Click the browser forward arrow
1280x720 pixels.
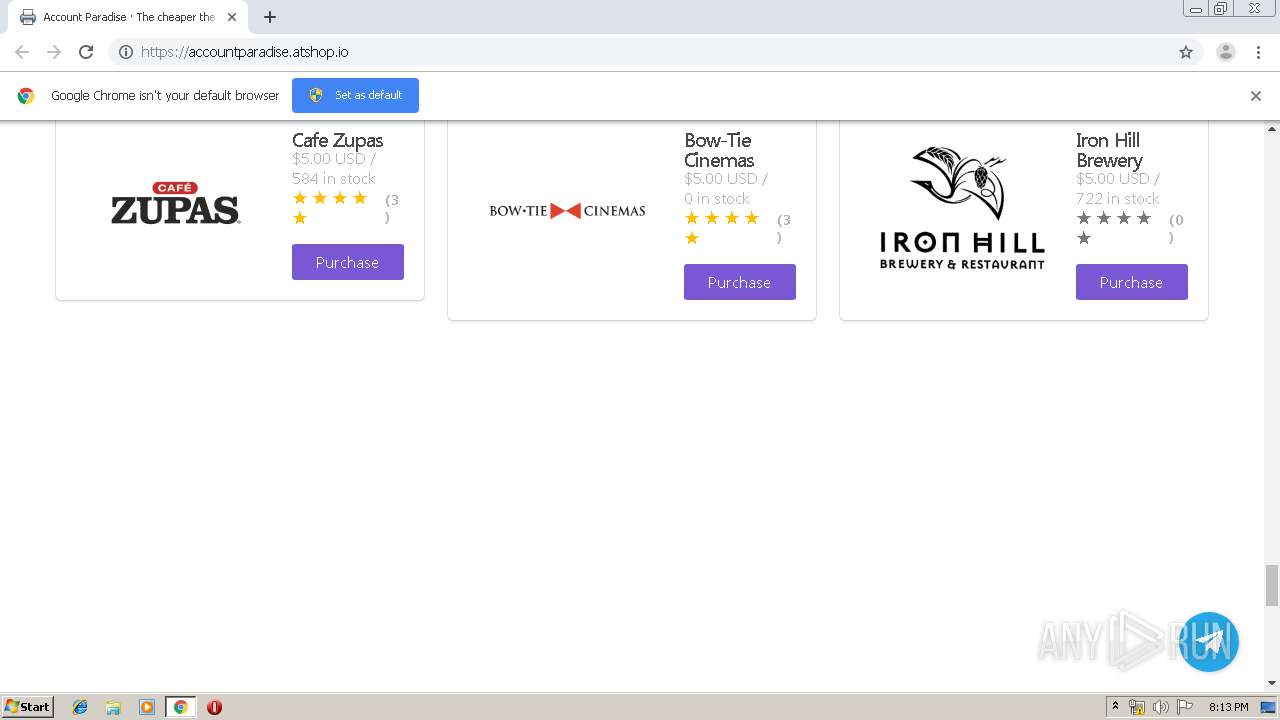[54, 52]
